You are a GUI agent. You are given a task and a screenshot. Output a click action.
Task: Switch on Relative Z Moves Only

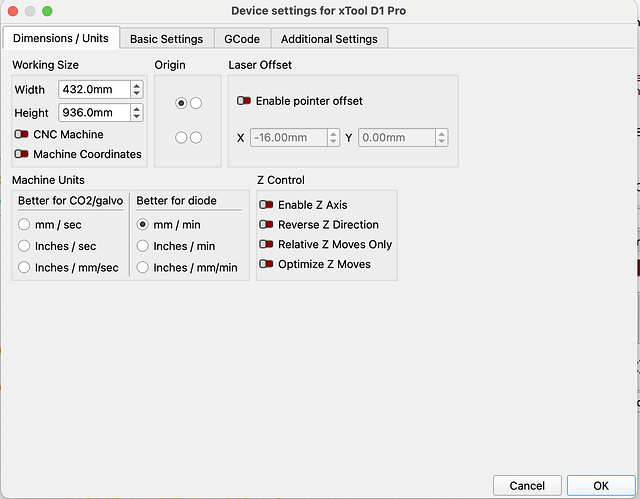[266, 244]
